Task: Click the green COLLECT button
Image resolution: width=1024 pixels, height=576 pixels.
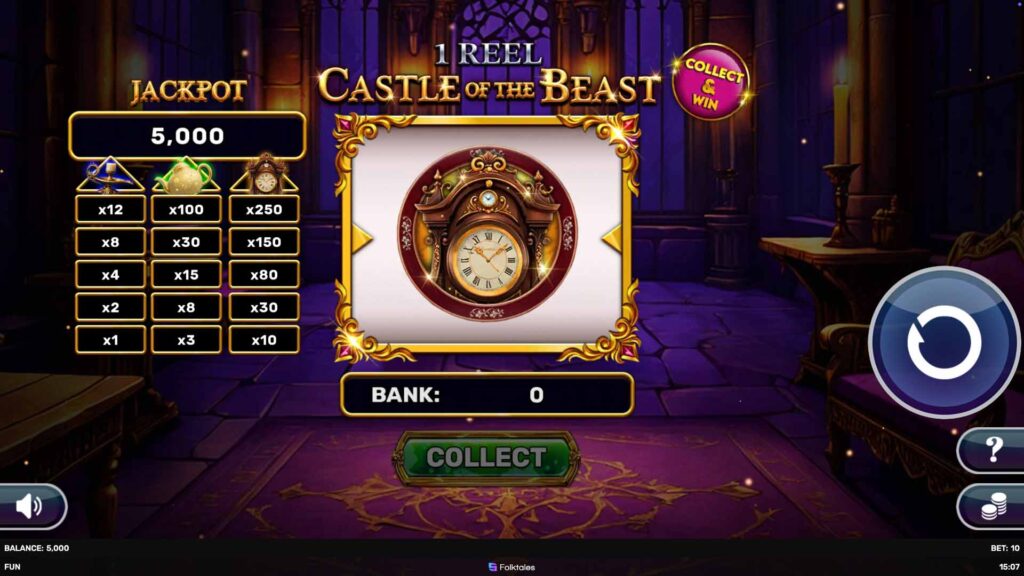Action: 486,458
